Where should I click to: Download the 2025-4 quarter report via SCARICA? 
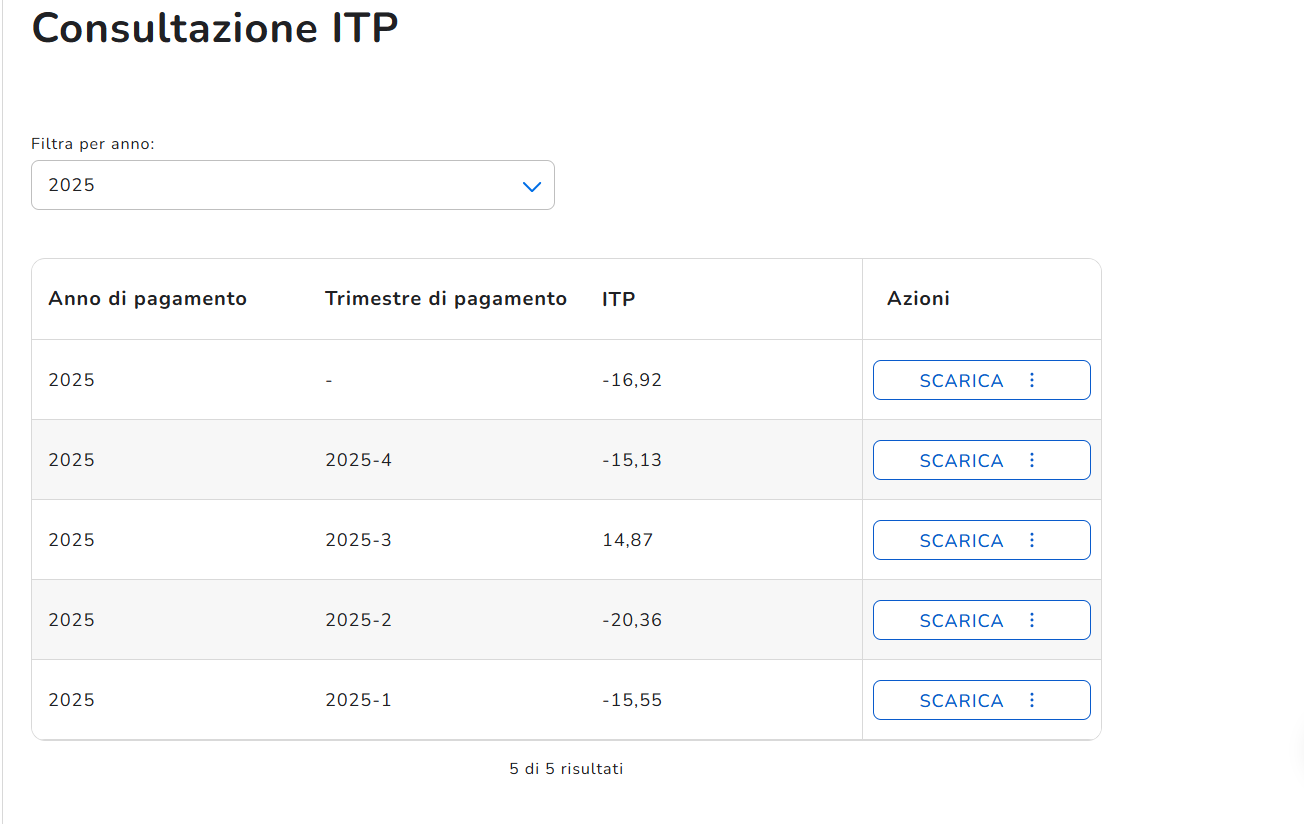961,461
